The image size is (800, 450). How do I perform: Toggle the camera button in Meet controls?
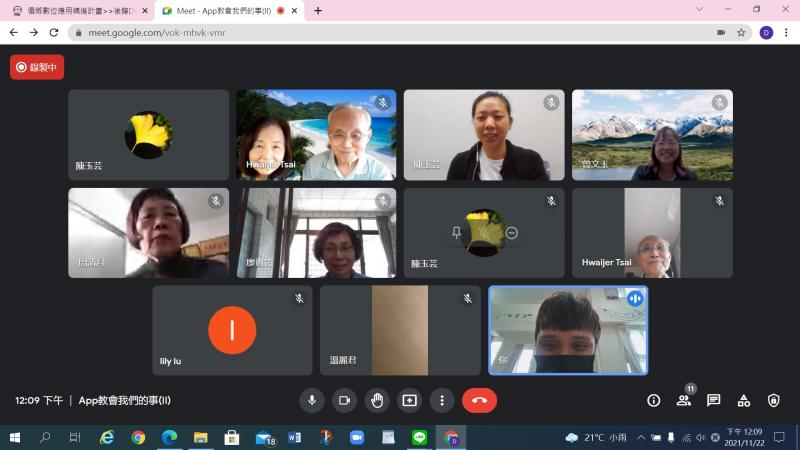point(344,400)
